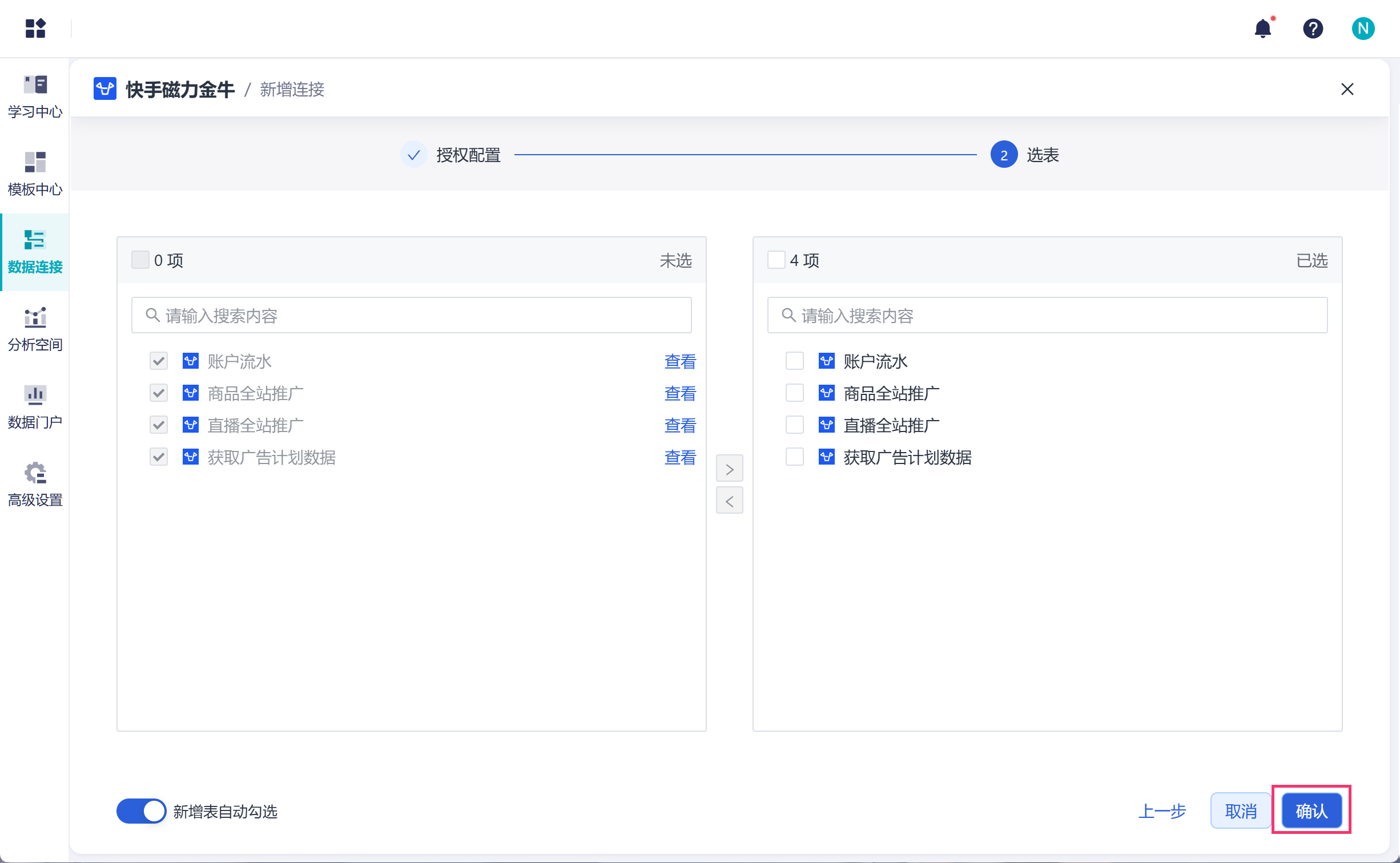Confirm with the 确认 button
This screenshot has width=1400, height=863.
pyautogui.click(x=1312, y=811)
